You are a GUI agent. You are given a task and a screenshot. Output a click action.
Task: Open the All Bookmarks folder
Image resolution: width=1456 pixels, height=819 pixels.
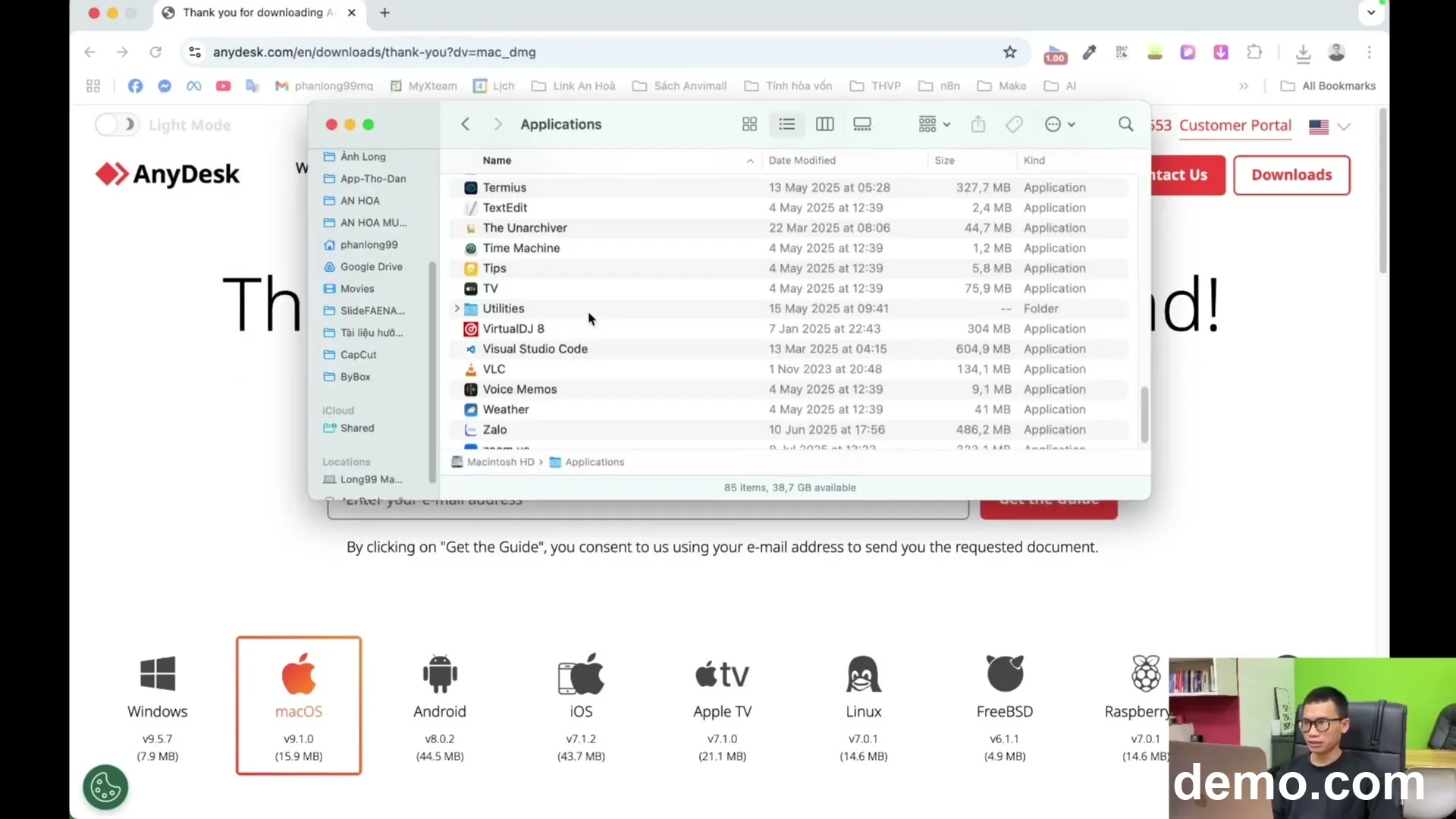(x=1328, y=86)
